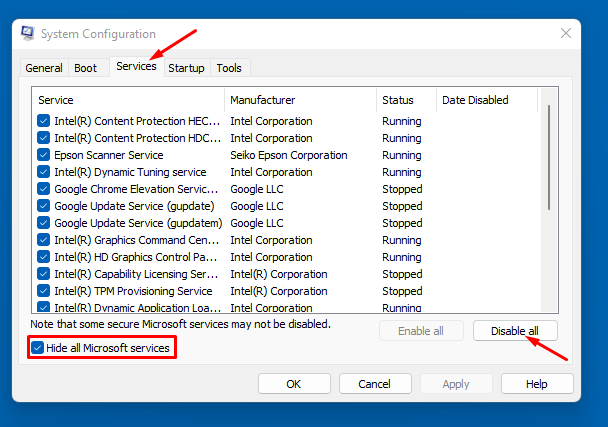
Task: Toggle Google Chrome Elevation Service checkbox
Action: [43, 189]
